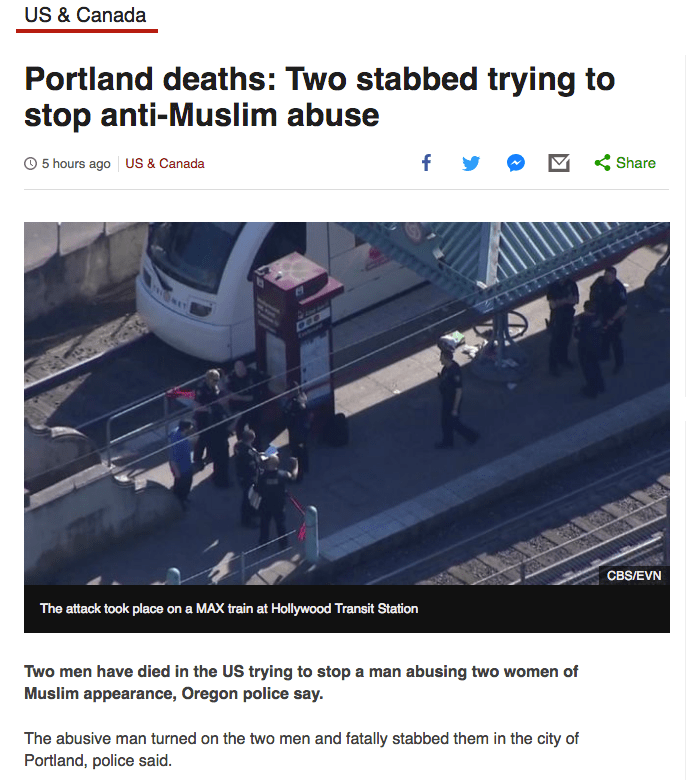686x780 pixels.
Task: Open the train station news image
Action: coord(347,403)
